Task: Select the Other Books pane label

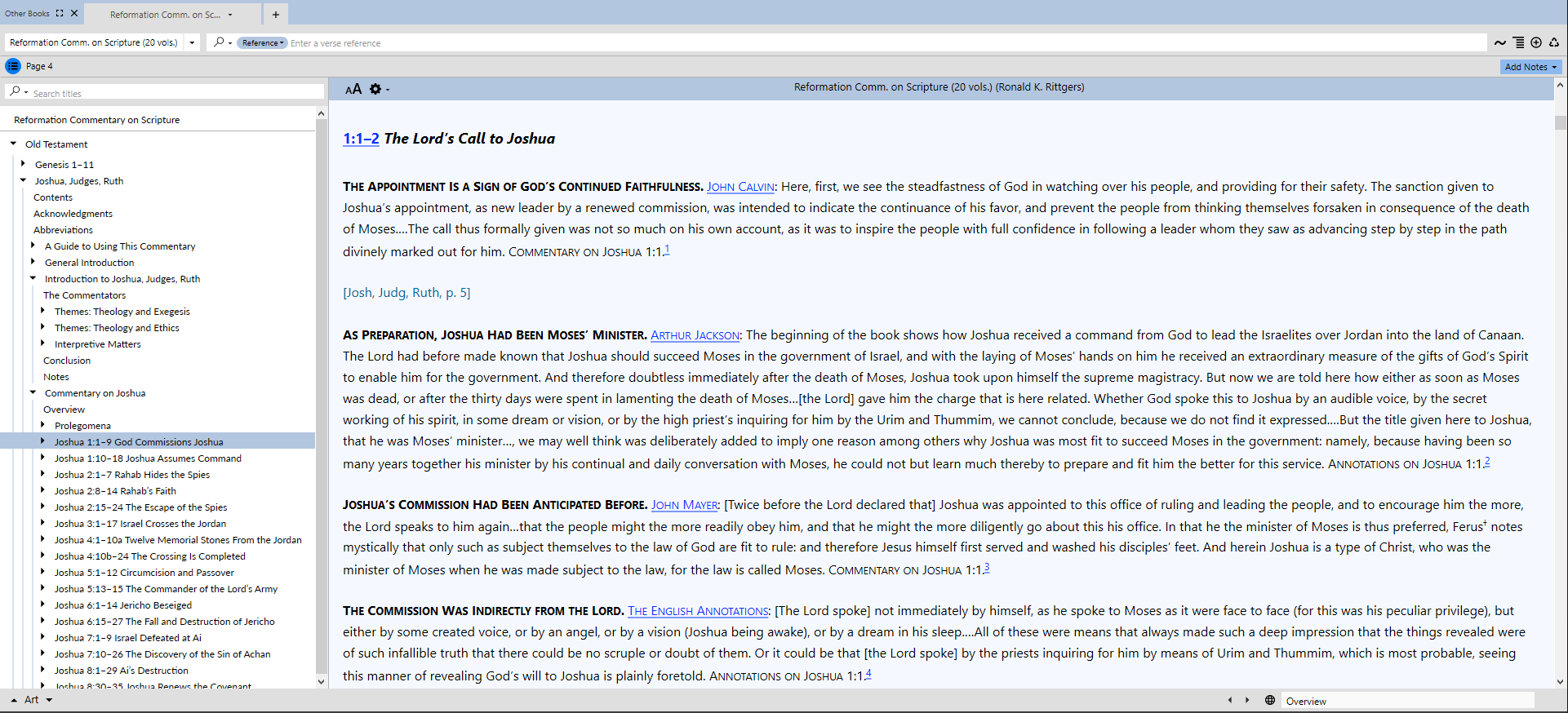Action: [27, 13]
